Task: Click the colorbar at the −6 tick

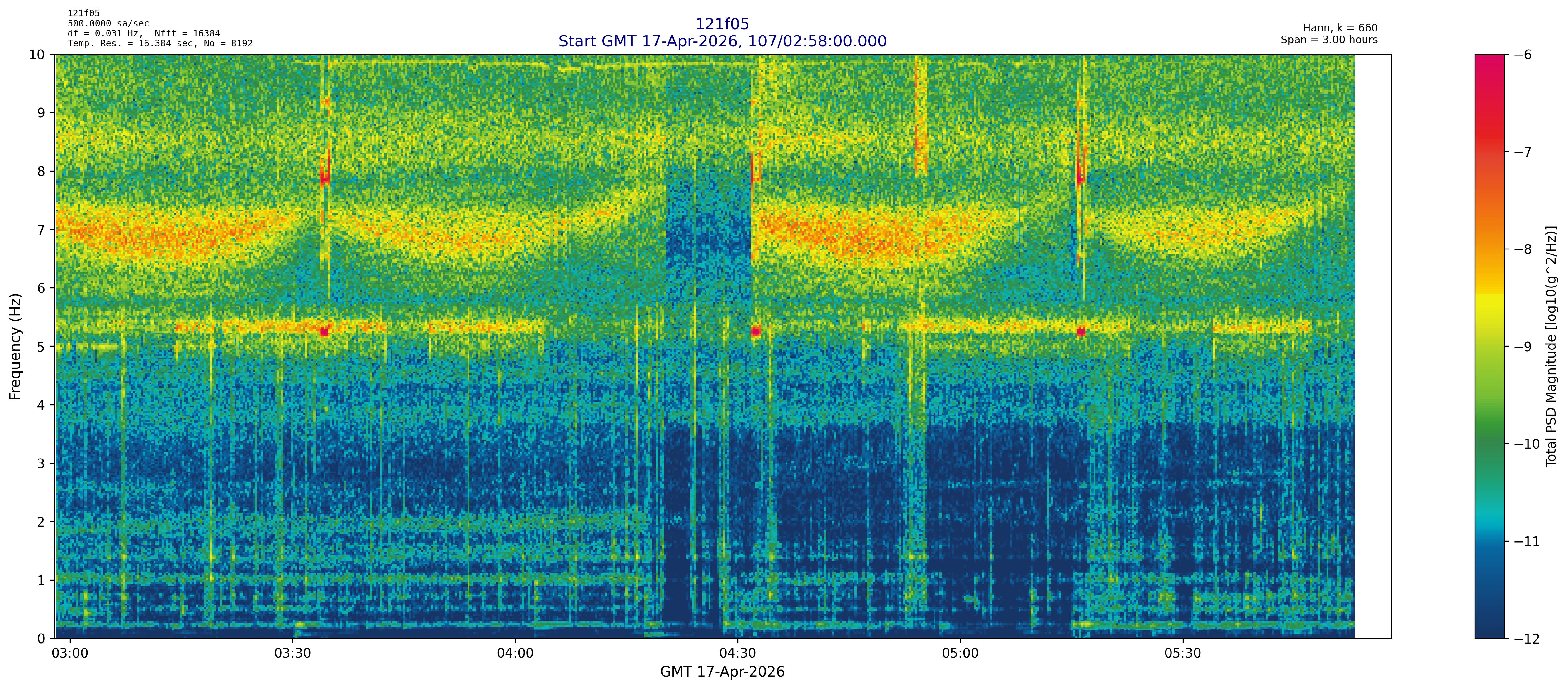Action: (1489, 55)
